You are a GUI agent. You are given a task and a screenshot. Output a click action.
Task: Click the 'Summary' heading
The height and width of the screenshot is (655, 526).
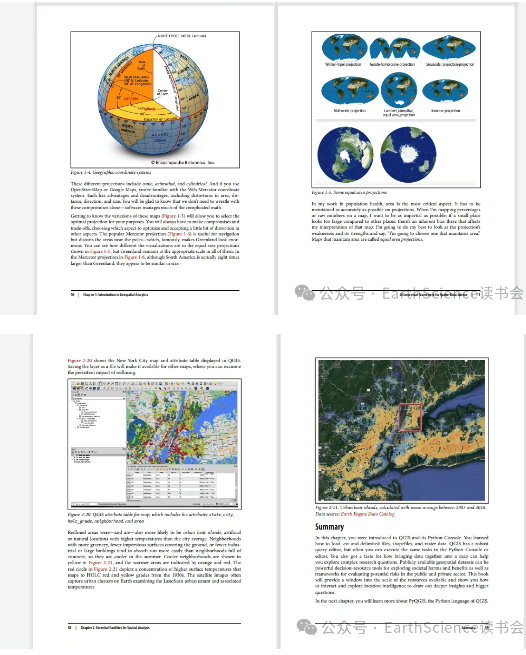[329, 527]
